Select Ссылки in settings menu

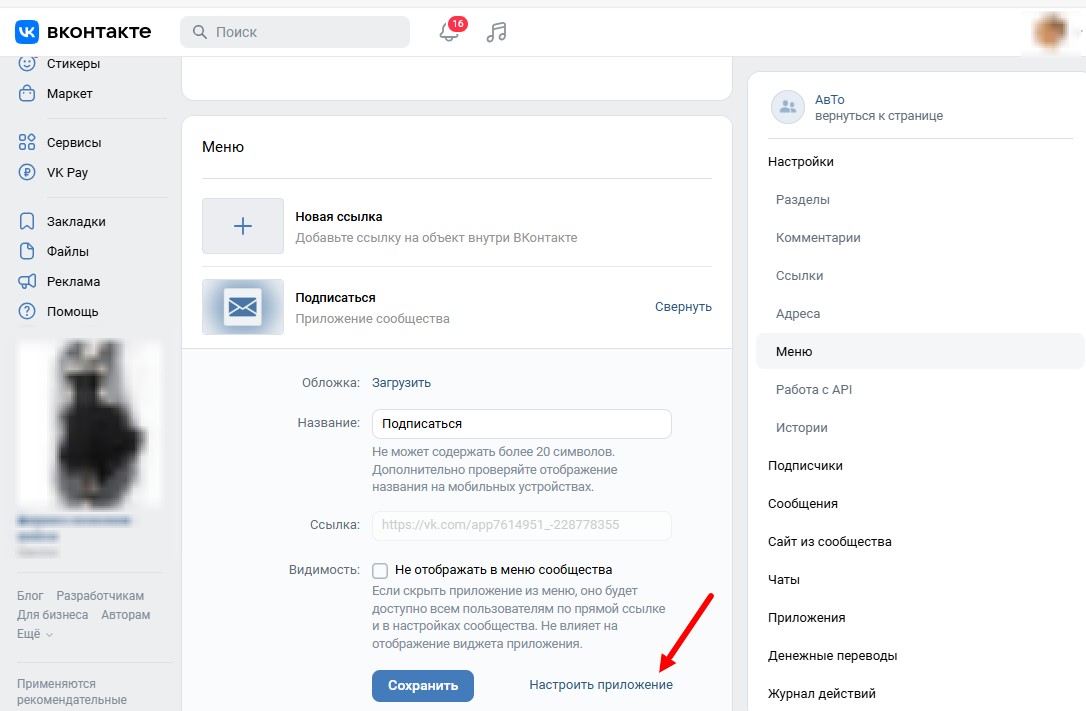799,276
